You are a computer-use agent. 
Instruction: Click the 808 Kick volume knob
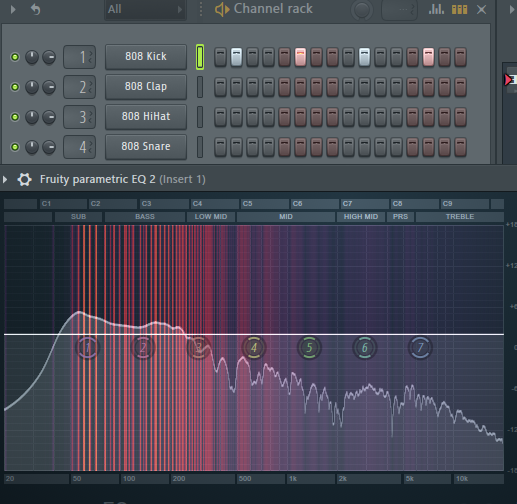click(49, 57)
